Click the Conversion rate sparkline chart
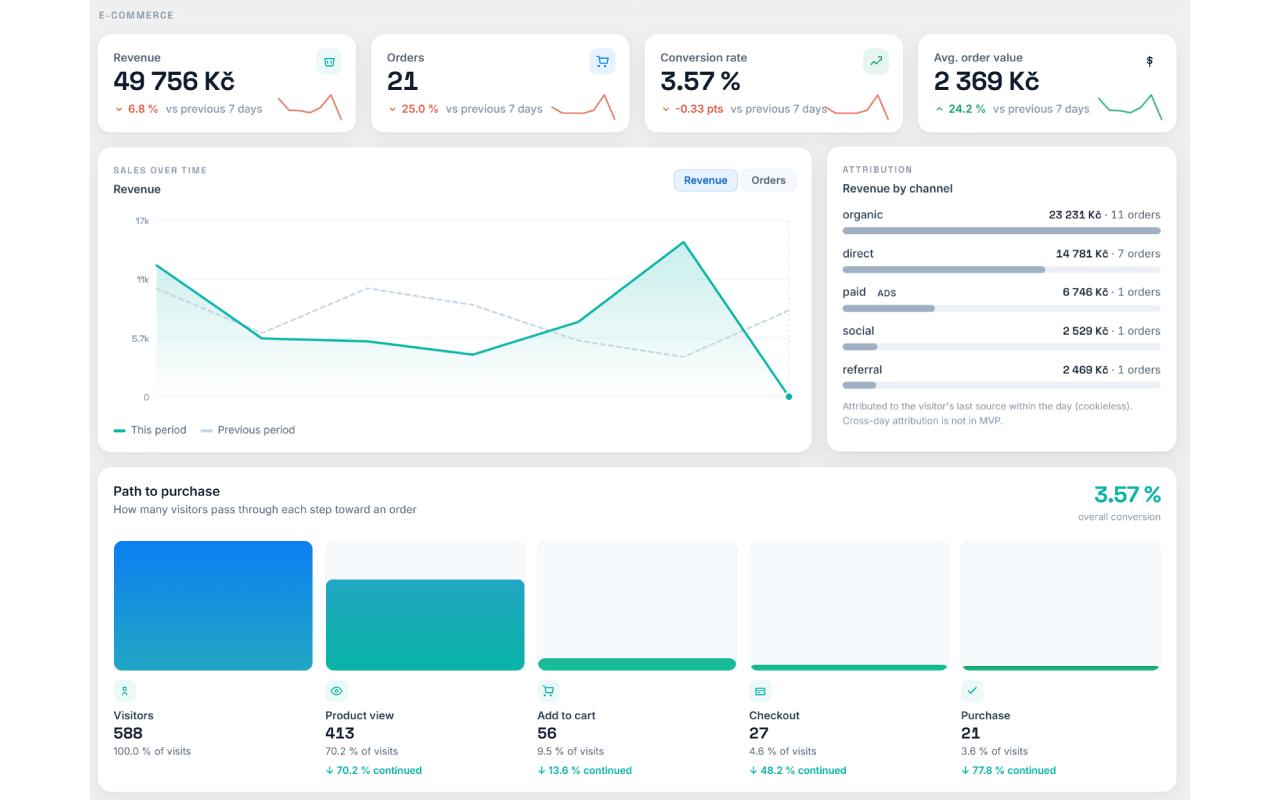Image resolution: width=1280 pixels, height=800 pixels. (857, 107)
